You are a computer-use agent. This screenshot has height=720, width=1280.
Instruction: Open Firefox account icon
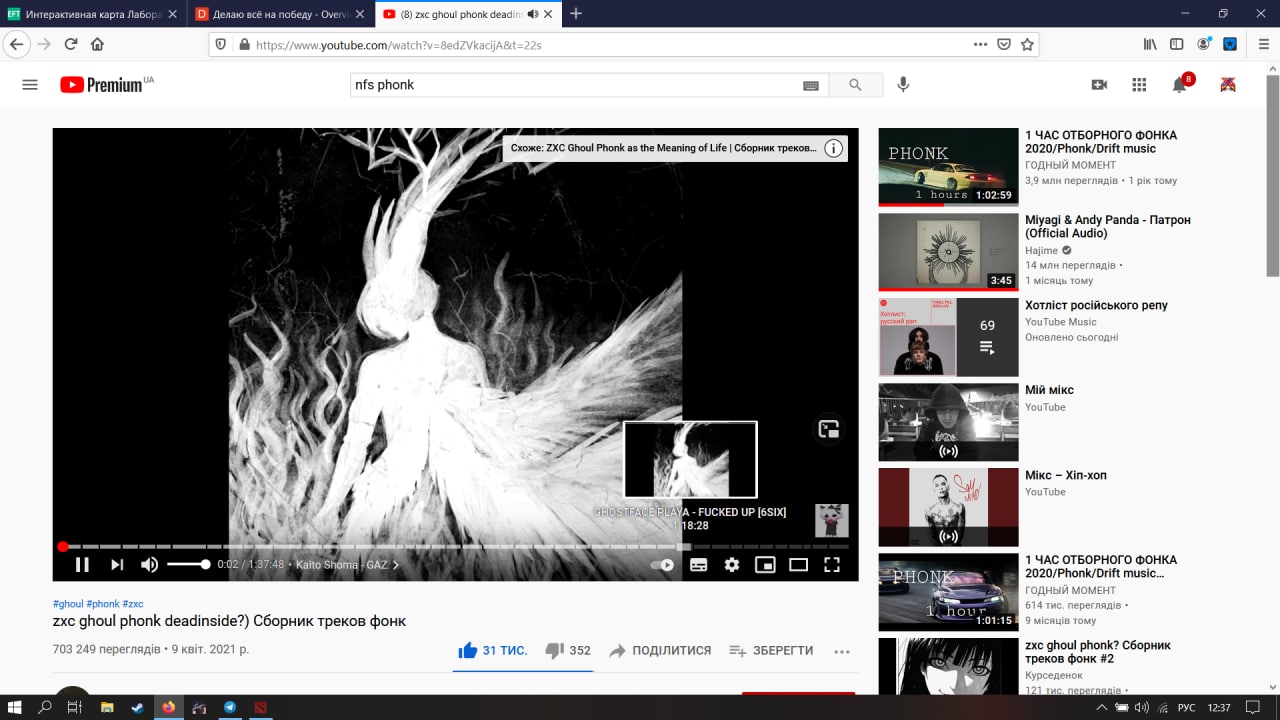click(x=1204, y=44)
